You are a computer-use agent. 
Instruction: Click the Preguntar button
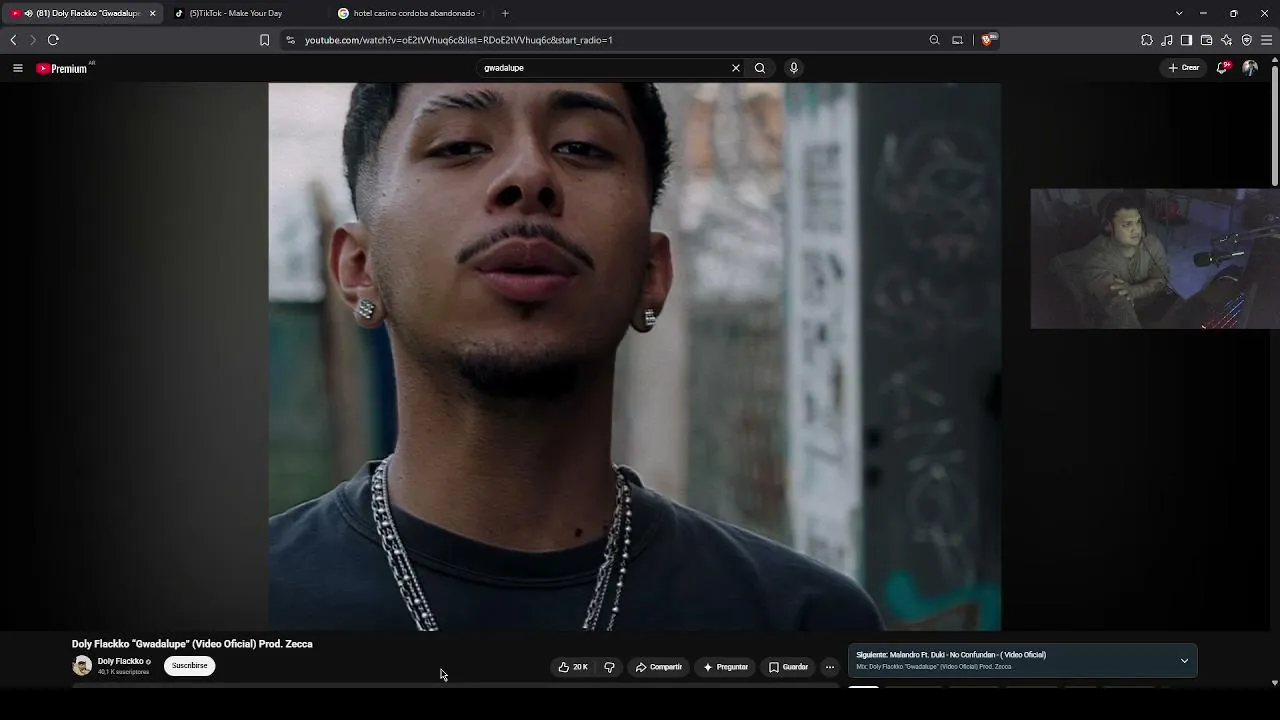726,667
